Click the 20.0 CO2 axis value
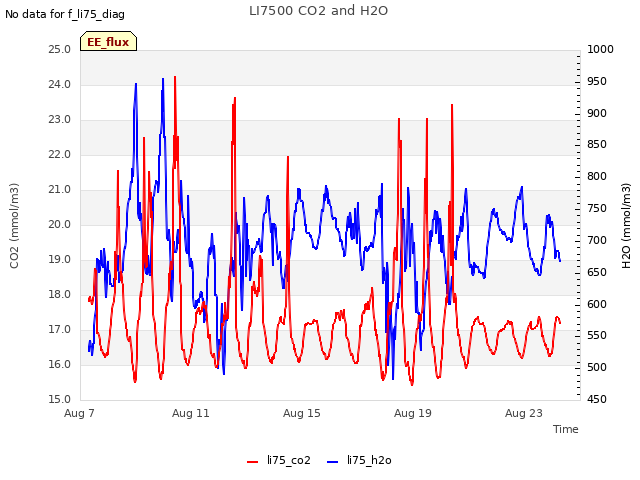The height and width of the screenshot is (480, 640). pos(60,224)
